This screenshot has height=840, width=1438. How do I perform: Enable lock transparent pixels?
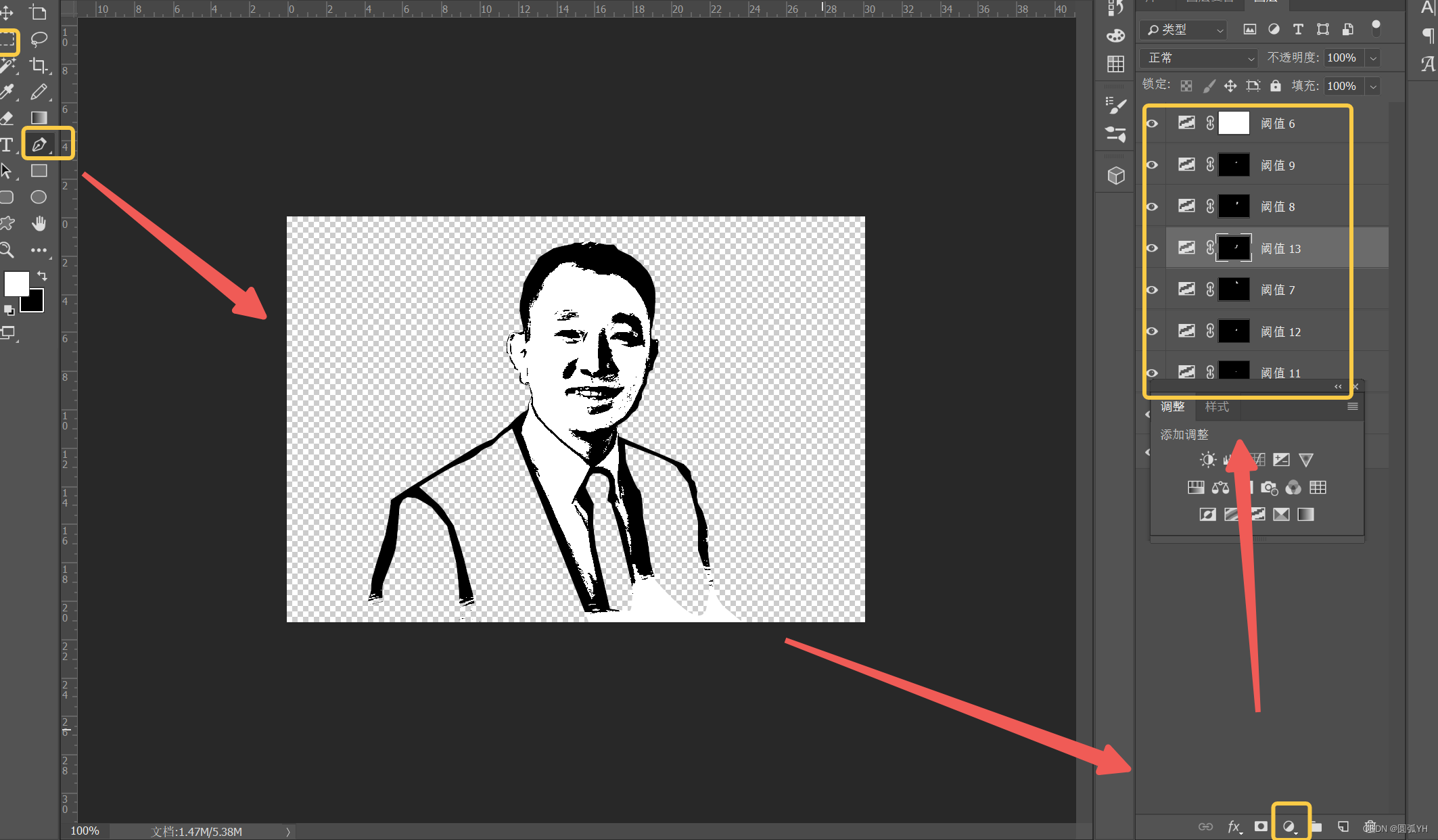[x=1186, y=86]
